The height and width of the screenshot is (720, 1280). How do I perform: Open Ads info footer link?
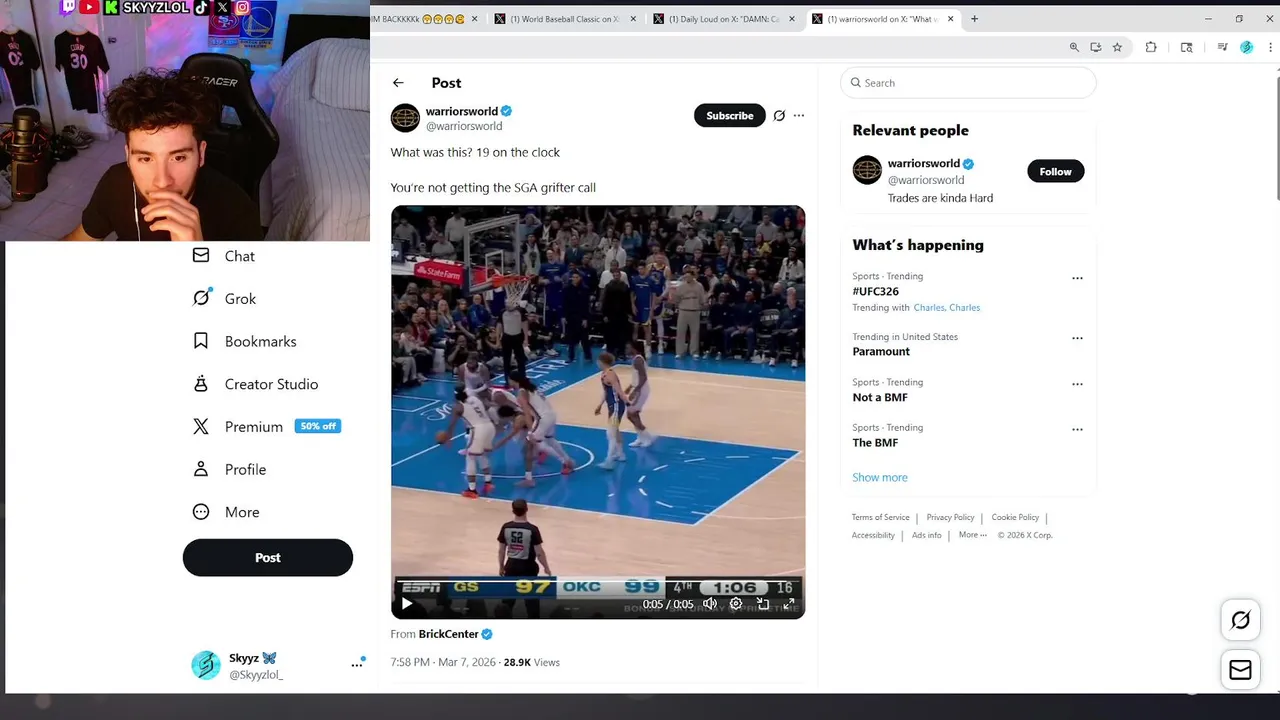pyautogui.click(x=927, y=535)
